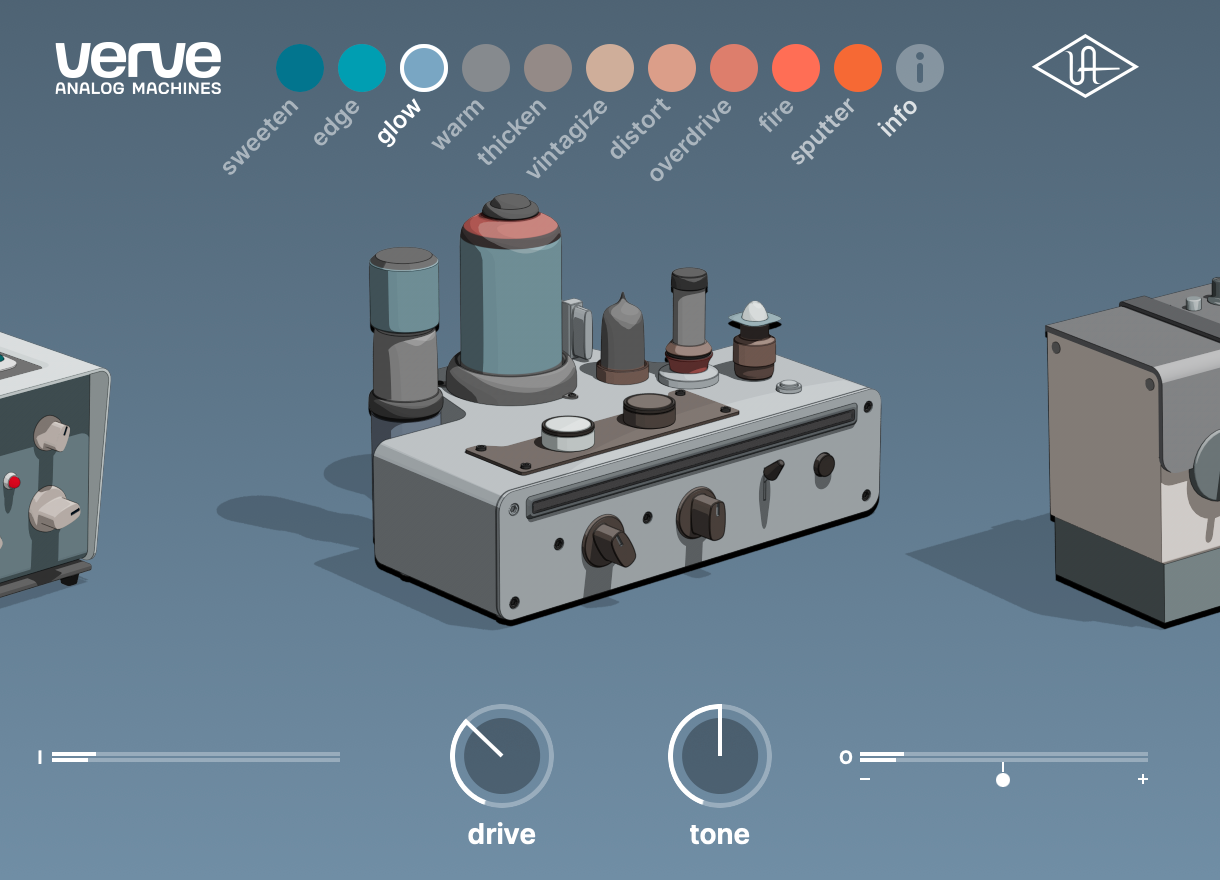1220x880 pixels.
Task: Click the 'sputter' text label
Action: pyautogui.click(x=823, y=133)
